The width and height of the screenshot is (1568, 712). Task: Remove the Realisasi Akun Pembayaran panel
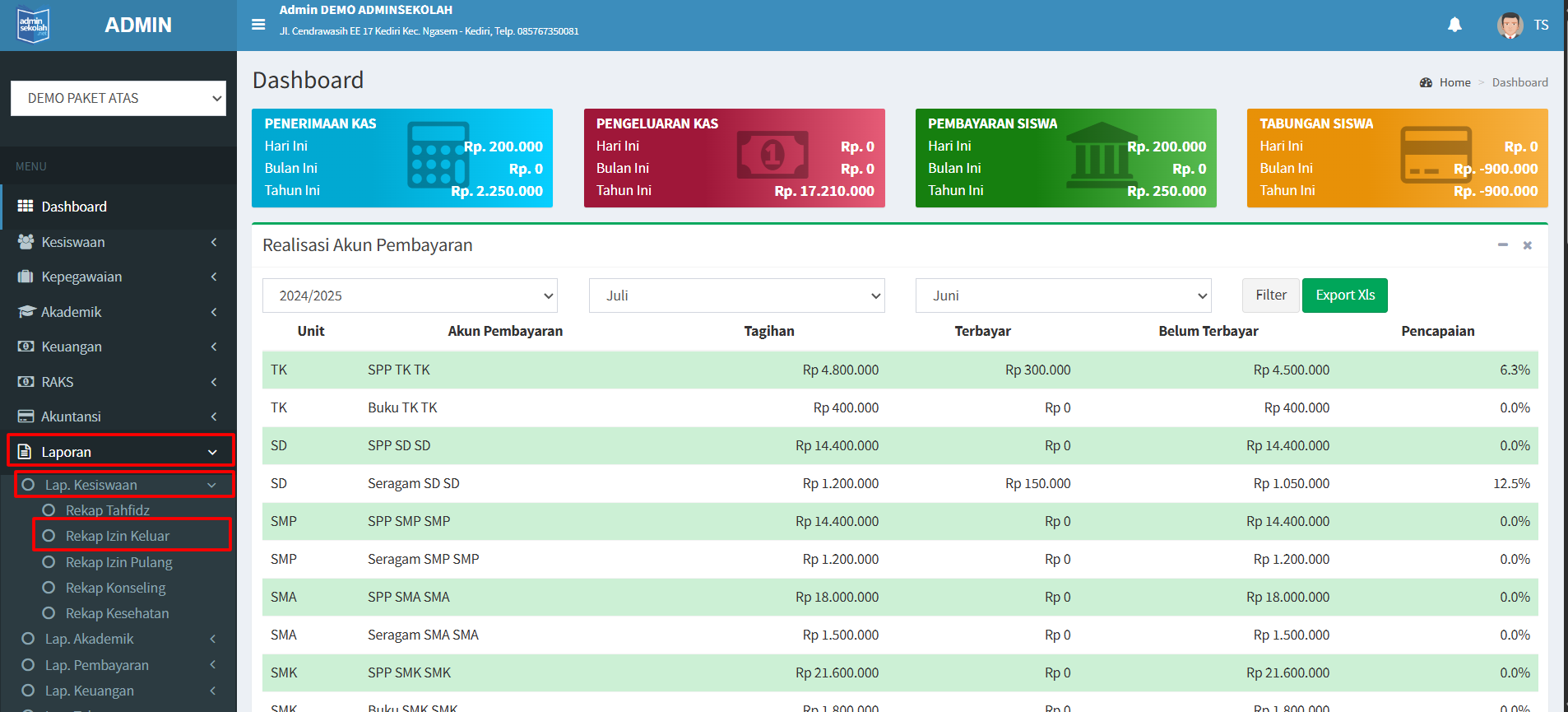1528,245
